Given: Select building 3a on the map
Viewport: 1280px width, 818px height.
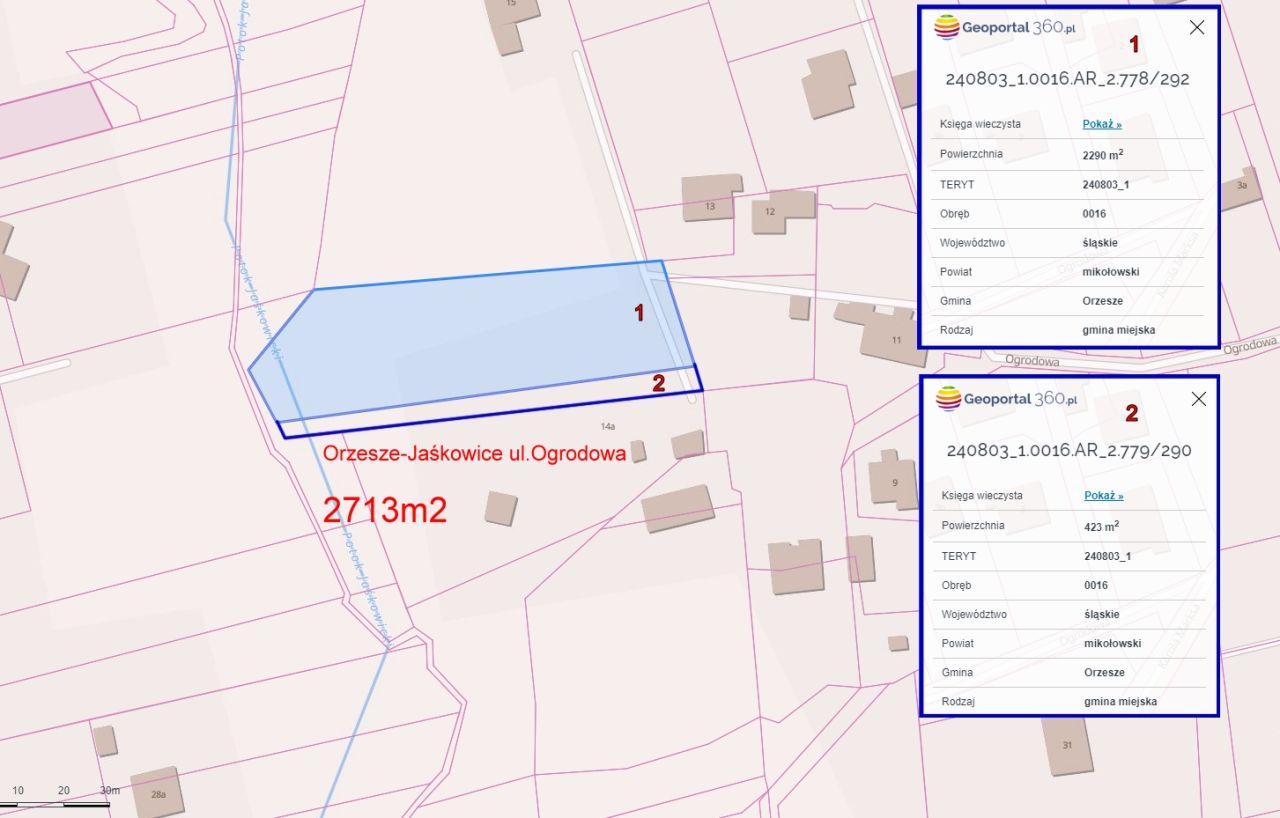Looking at the screenshot, I should click(1240, 188).
